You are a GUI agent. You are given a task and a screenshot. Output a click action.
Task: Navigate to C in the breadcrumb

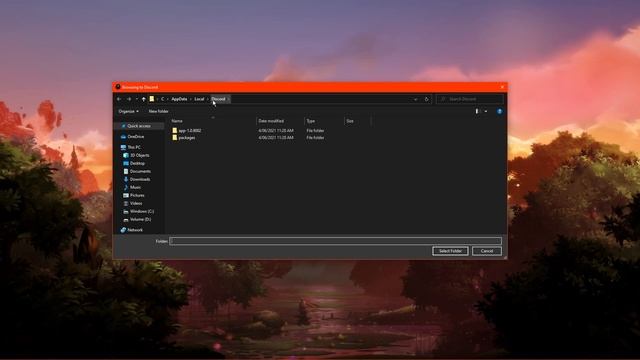pos(162,99)
